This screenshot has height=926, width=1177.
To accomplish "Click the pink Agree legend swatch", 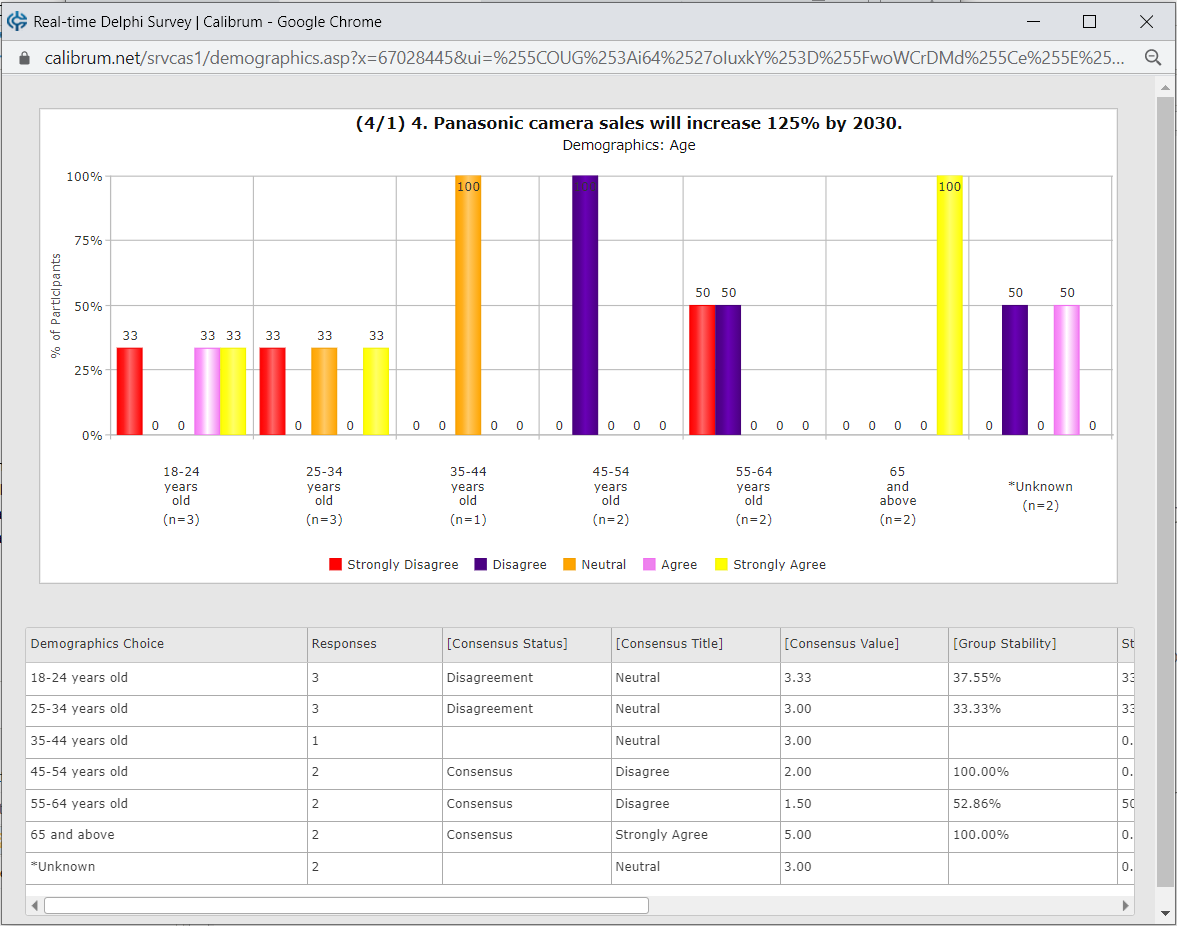I will point(649,565).
